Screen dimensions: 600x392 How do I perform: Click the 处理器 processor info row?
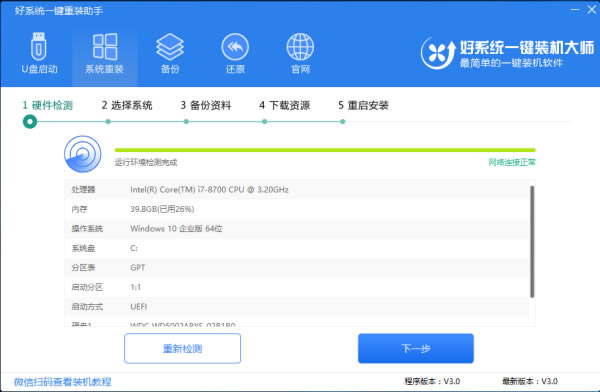(297, 189)
